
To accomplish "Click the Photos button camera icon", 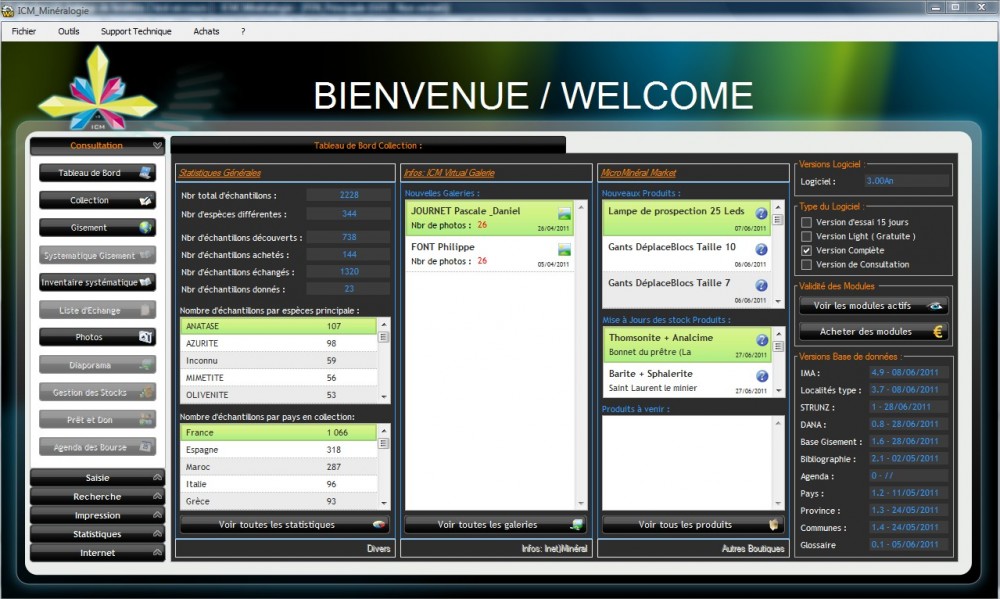I will [145, 337].
